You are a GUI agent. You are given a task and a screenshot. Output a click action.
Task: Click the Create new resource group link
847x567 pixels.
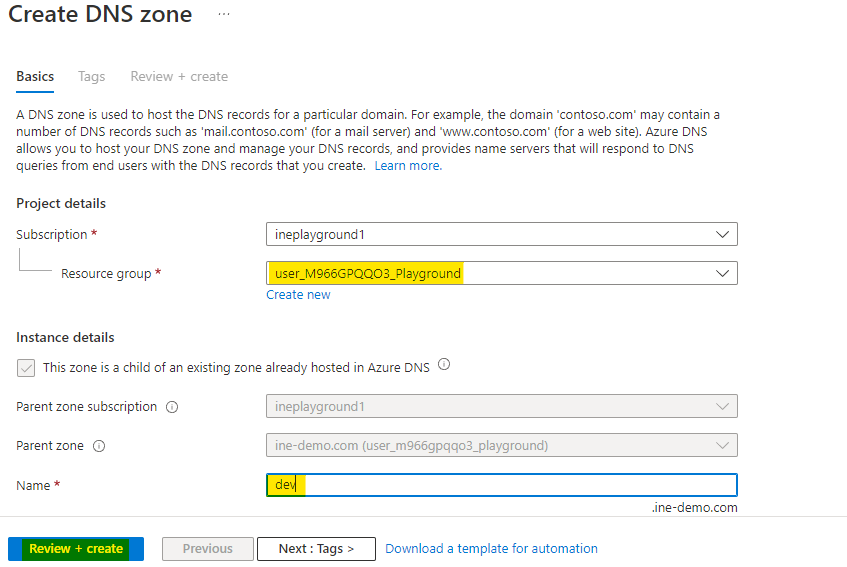(x=298, y=295)
